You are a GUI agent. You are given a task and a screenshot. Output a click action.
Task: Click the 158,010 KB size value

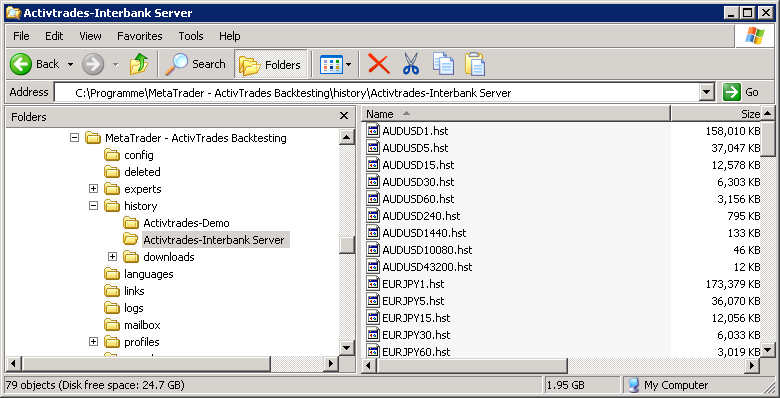[733, 131]
